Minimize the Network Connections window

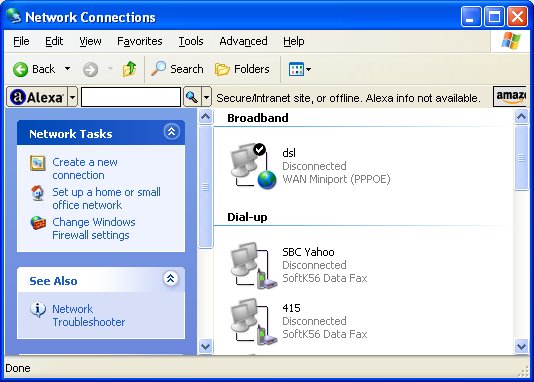pos(471,16)
